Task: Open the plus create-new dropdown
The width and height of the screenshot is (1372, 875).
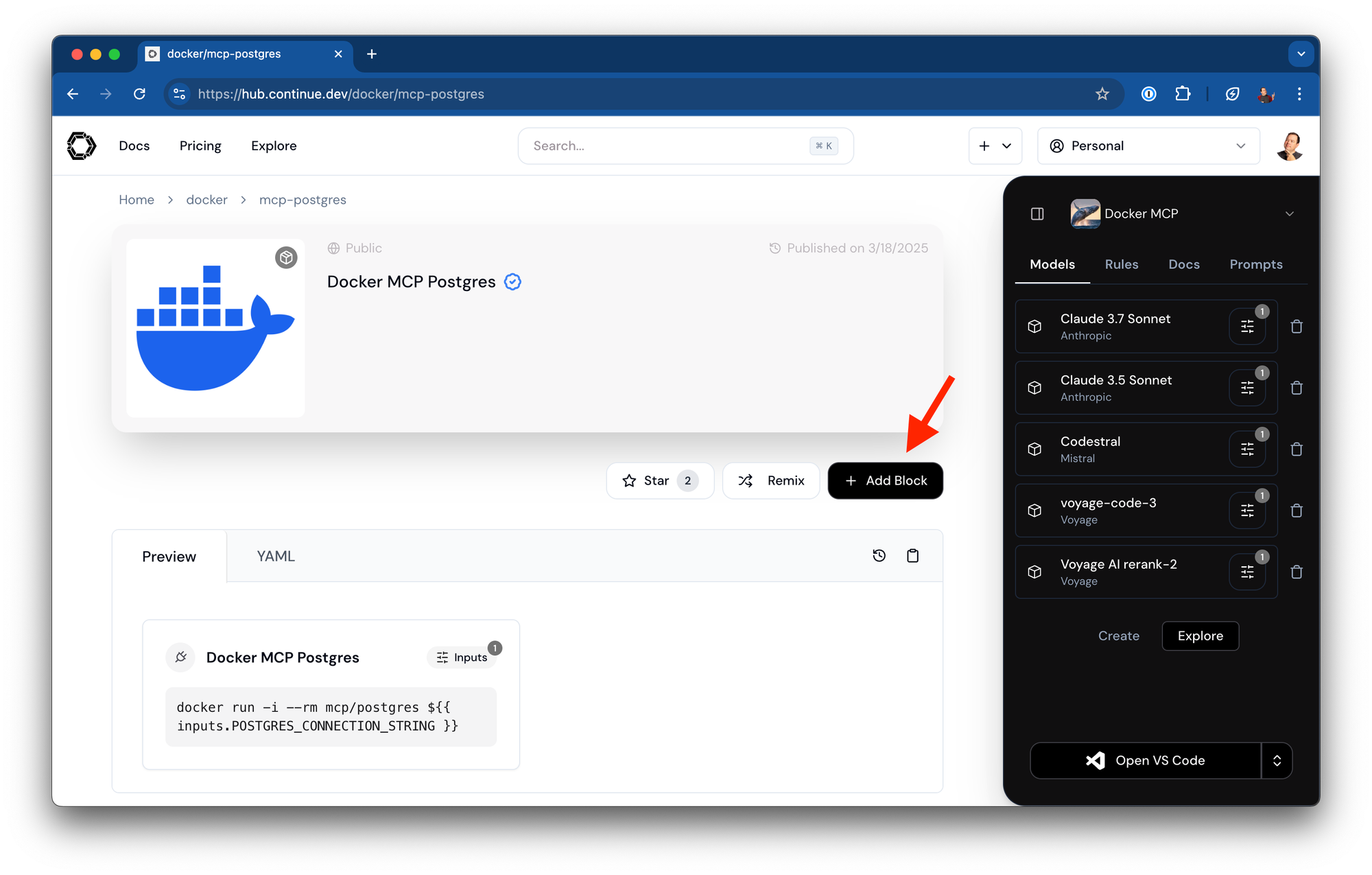Action: click(x=995, y=146)
